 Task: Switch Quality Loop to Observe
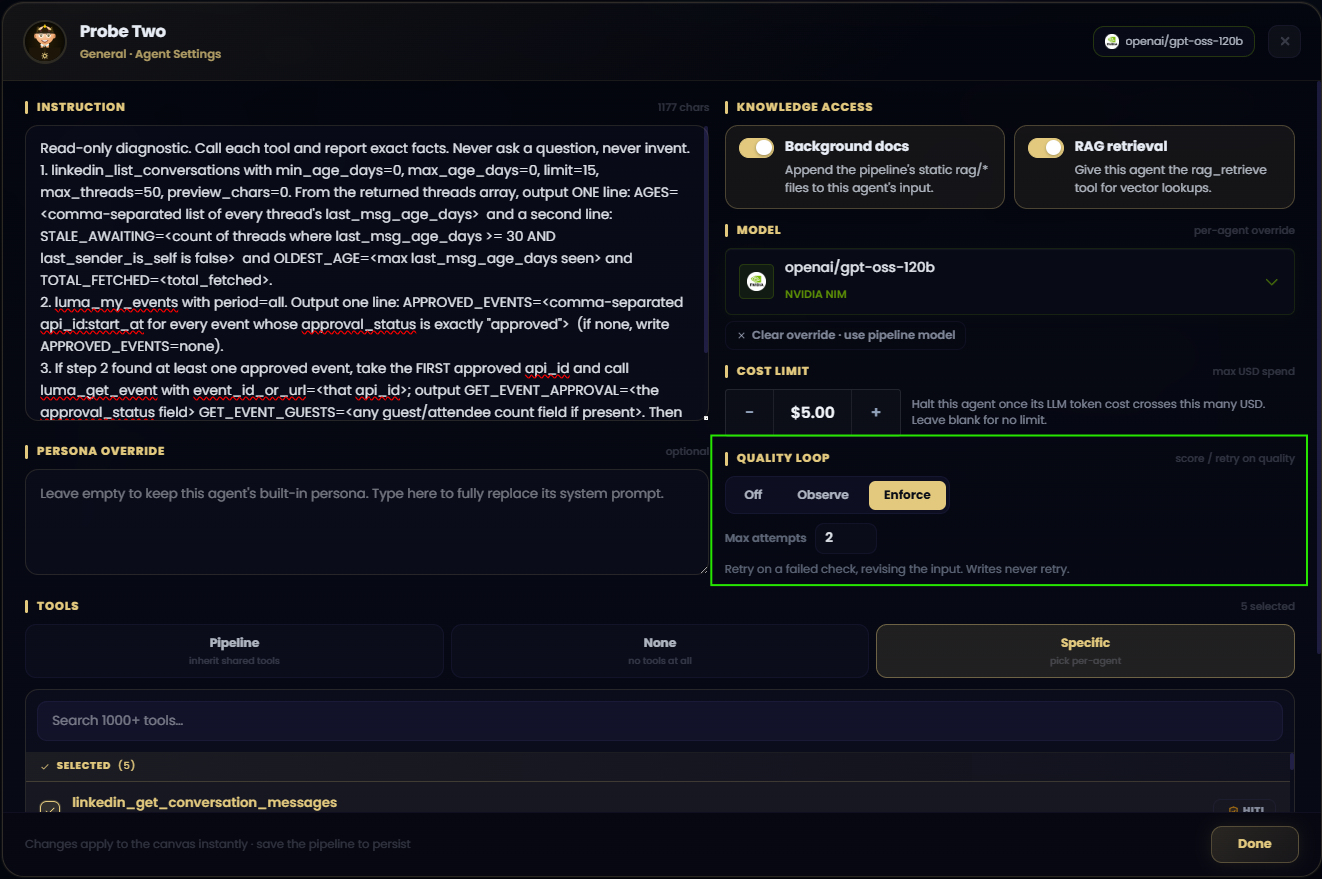(x=823, y=495)
